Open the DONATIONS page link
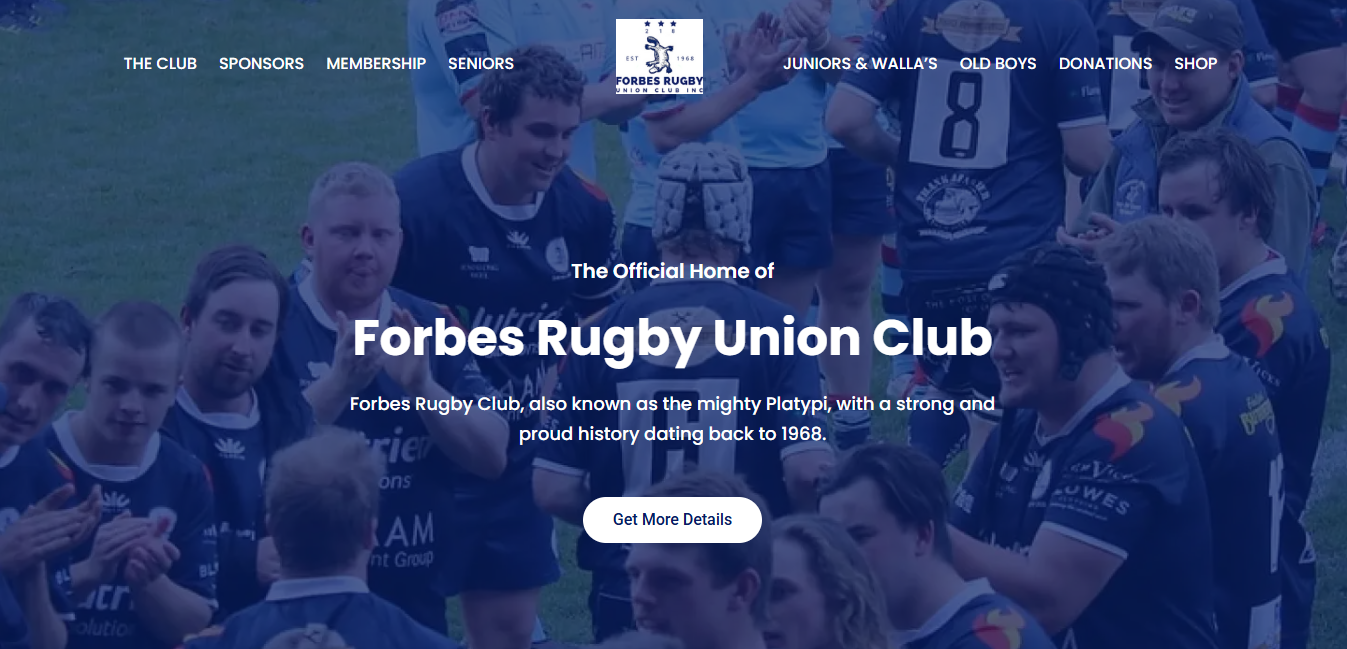The image size is (1347, 649). click(1105, 63)
